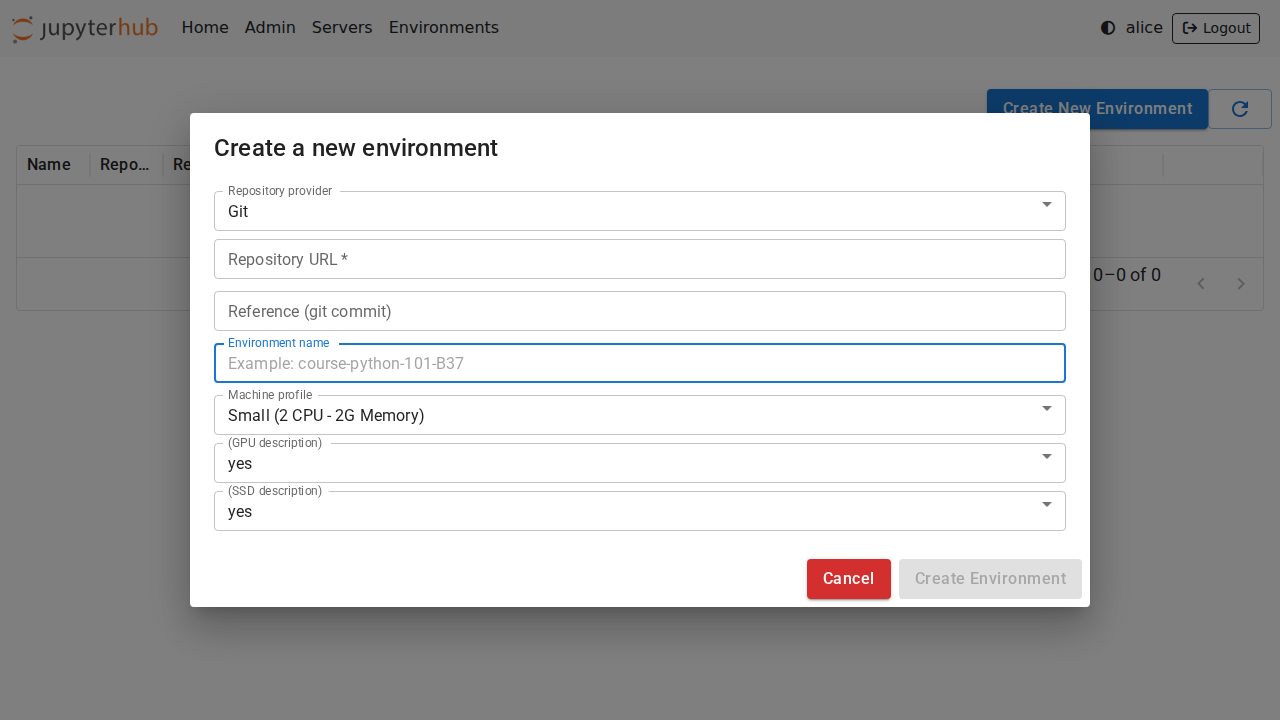This screenshot has height=720, width=1280.
Task: Open the SSD description dropdown
Action: tap(639, 511)
